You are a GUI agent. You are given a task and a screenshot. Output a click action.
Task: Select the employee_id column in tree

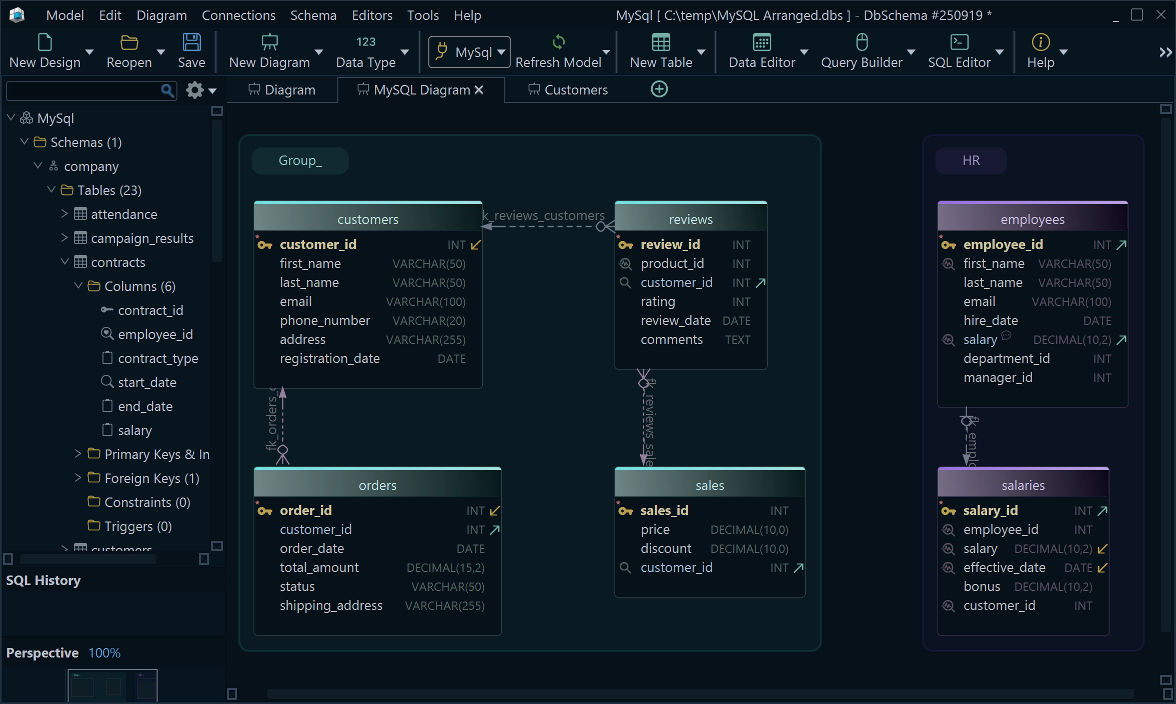coord(155,334)
